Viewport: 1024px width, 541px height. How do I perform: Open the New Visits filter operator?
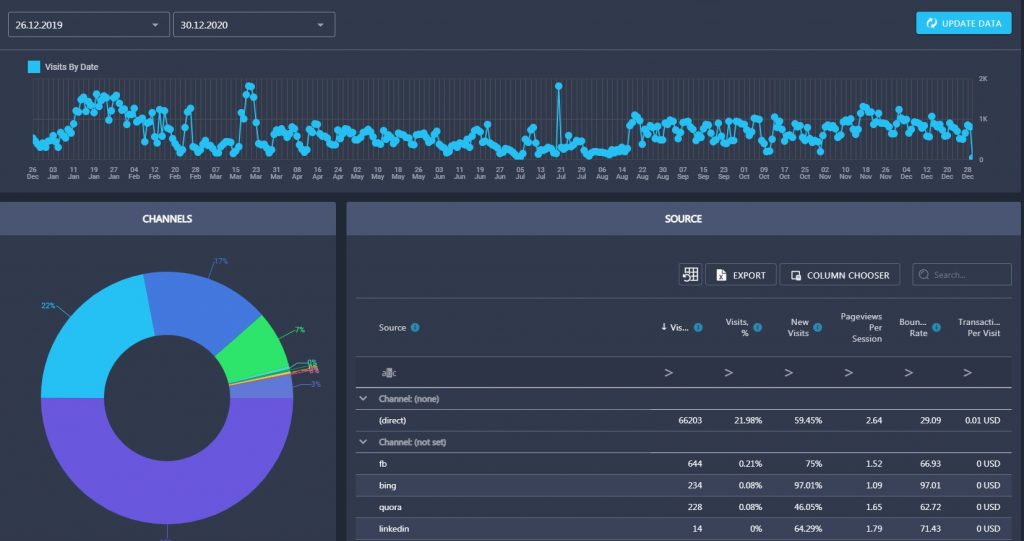coord(789,373)
